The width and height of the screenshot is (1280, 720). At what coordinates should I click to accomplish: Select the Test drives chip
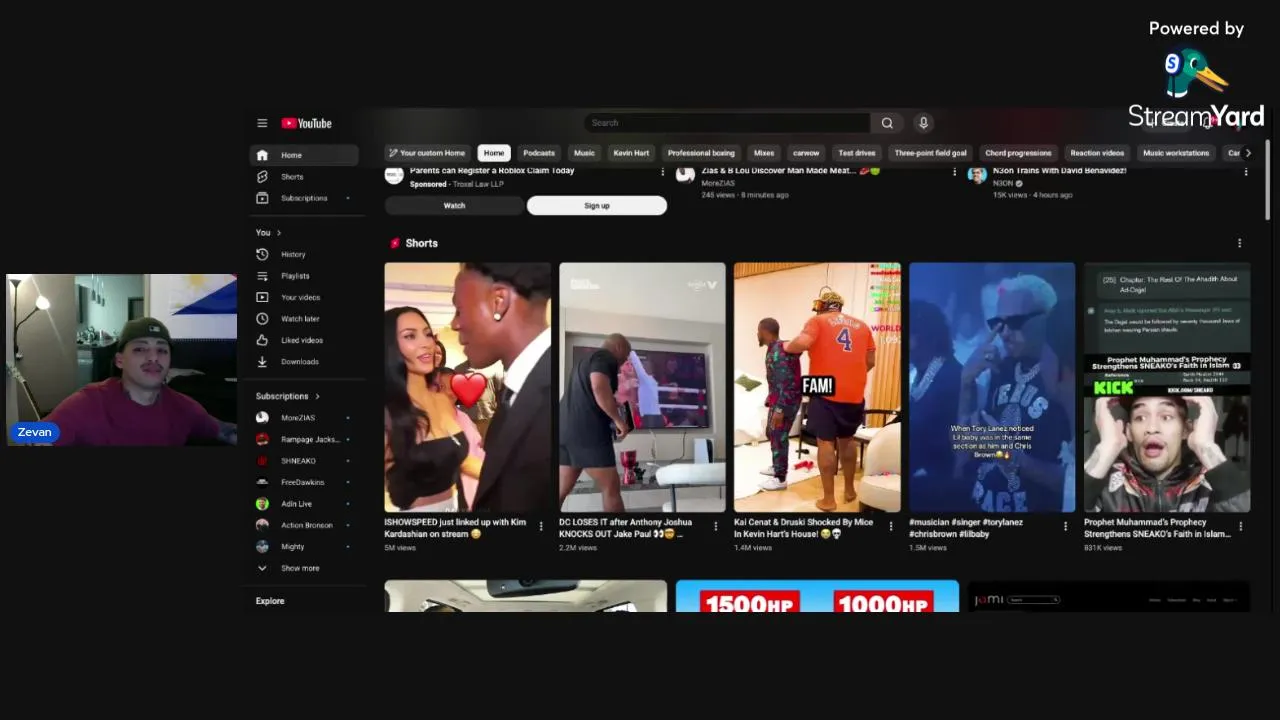(857, 153)
